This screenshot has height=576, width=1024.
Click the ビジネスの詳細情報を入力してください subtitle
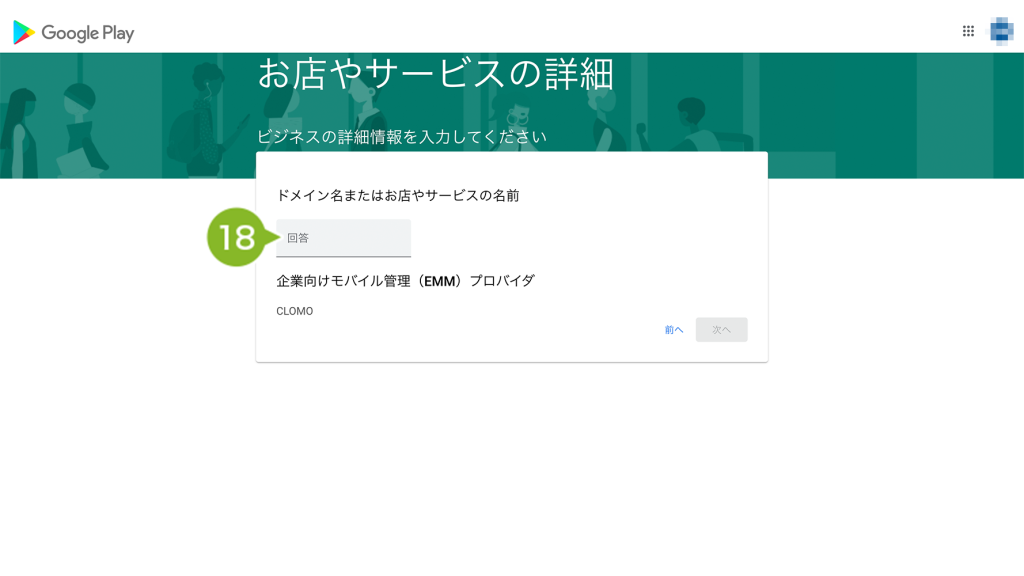point(402,136)
